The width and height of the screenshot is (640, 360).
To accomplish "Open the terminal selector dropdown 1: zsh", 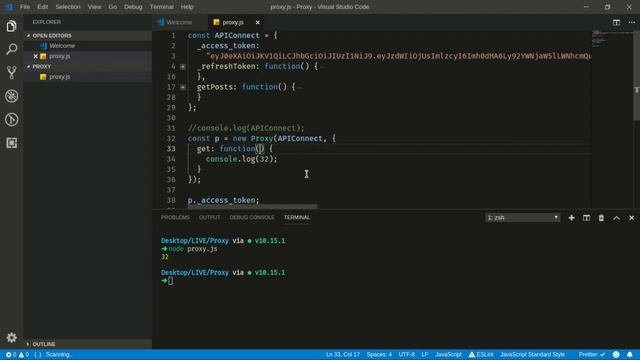I will (x=522, y=218).
